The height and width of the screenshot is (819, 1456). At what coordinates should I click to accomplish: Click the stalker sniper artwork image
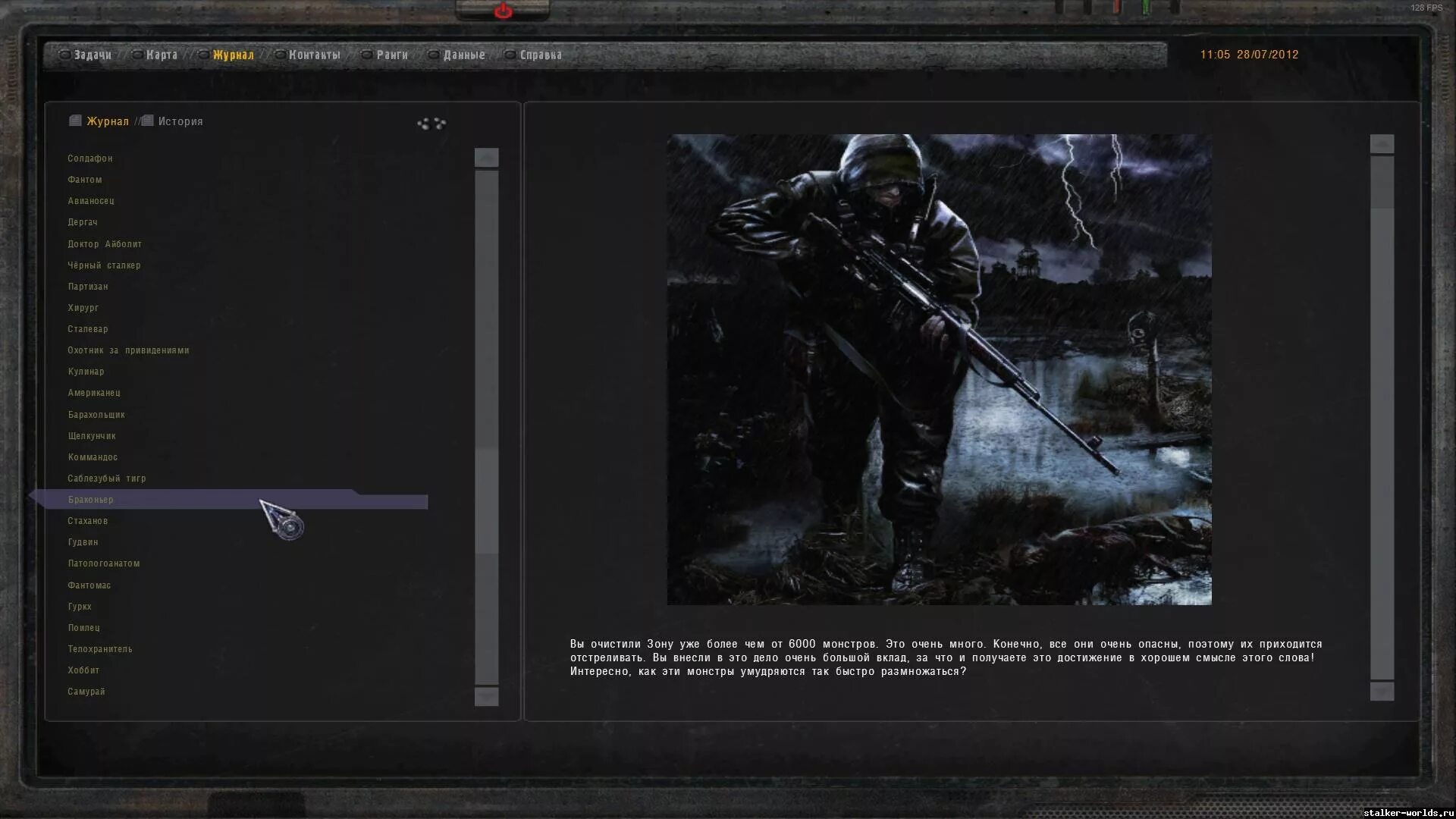(939, 369)
